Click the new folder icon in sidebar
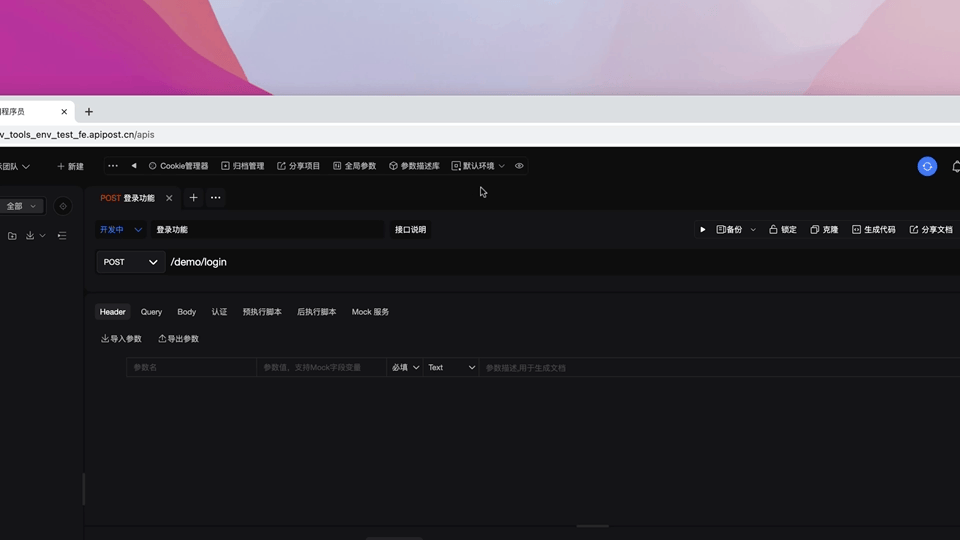 [x=12, y=236]
